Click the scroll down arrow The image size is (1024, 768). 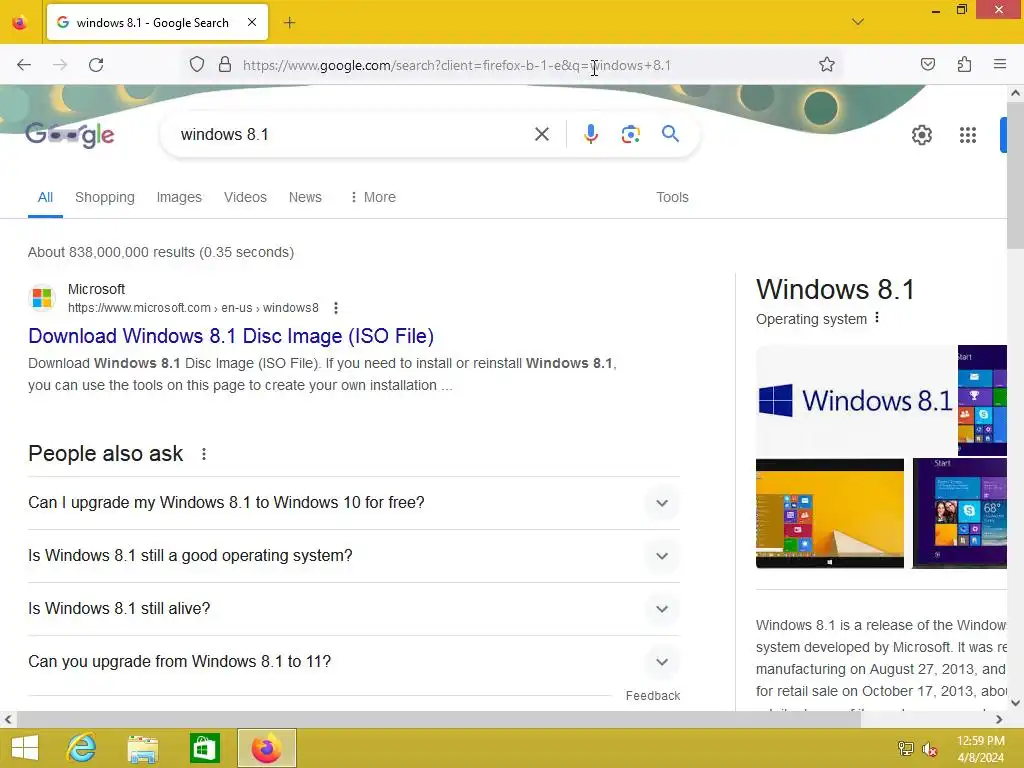1016,703
